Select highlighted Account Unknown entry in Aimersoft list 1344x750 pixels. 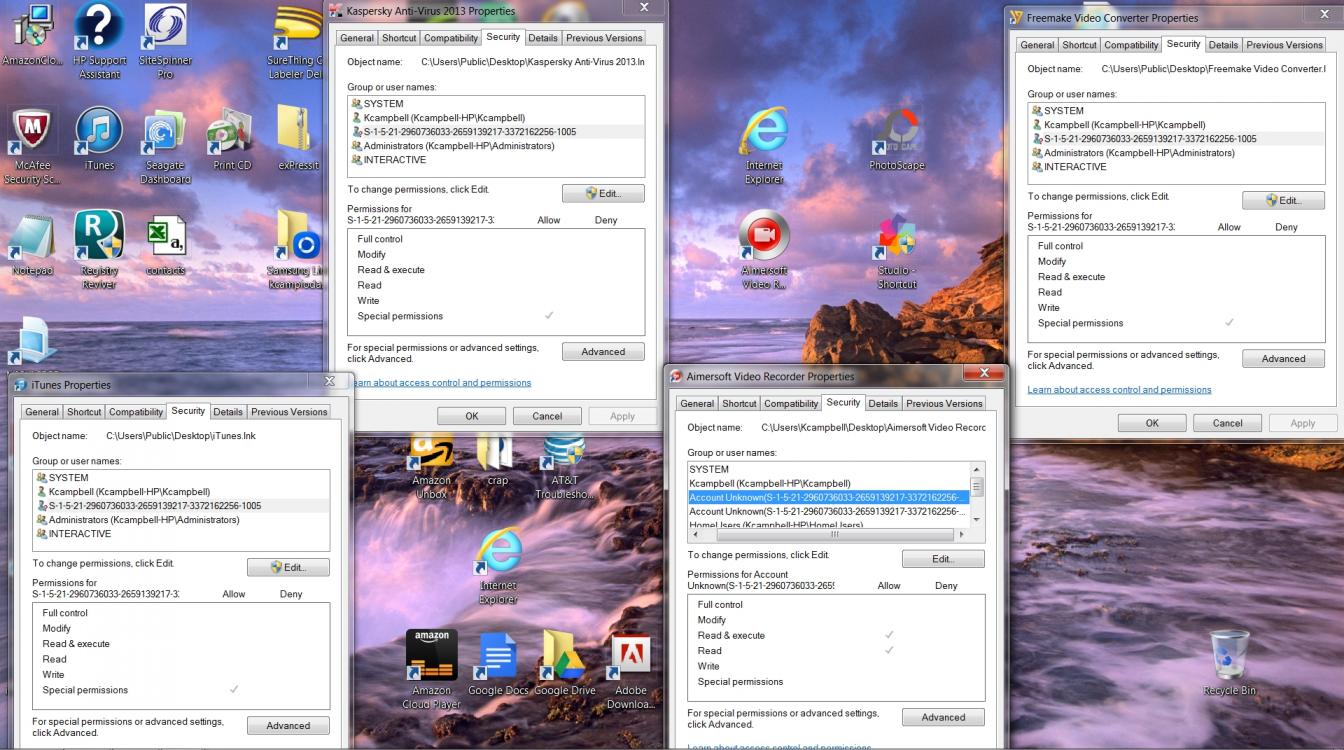point(829,497)
